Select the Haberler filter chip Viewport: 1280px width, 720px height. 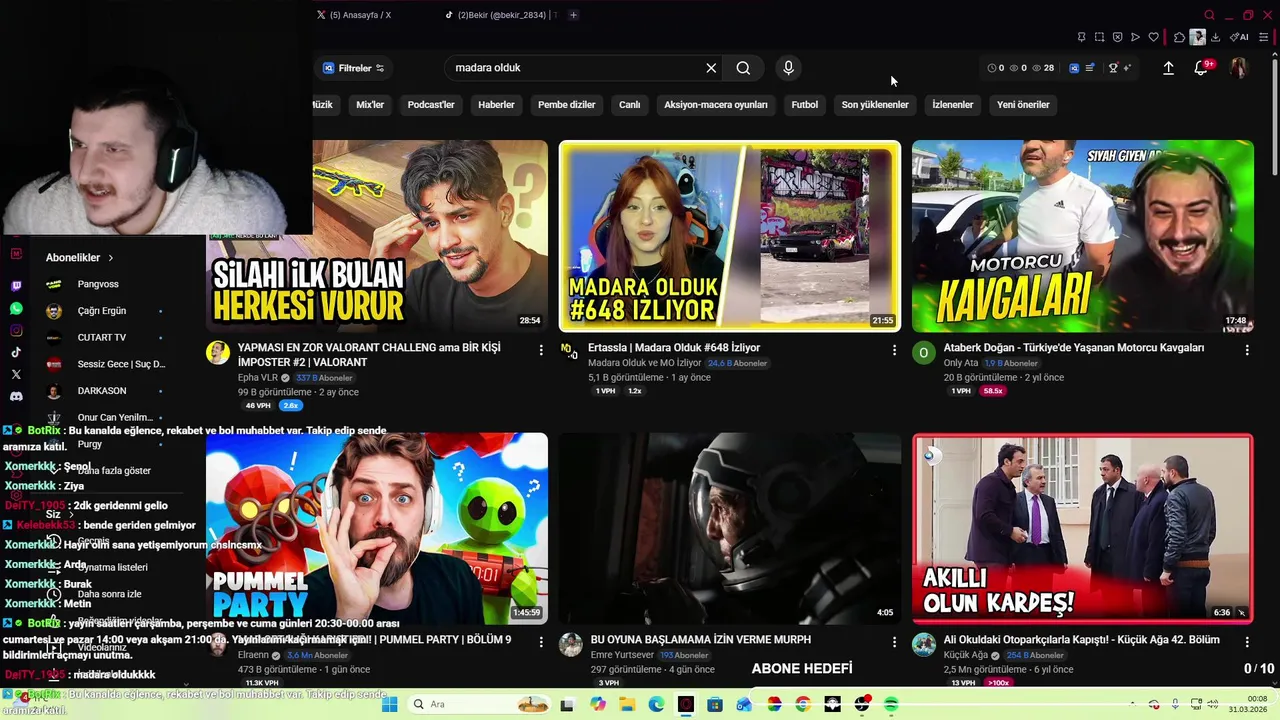[496, 105]
